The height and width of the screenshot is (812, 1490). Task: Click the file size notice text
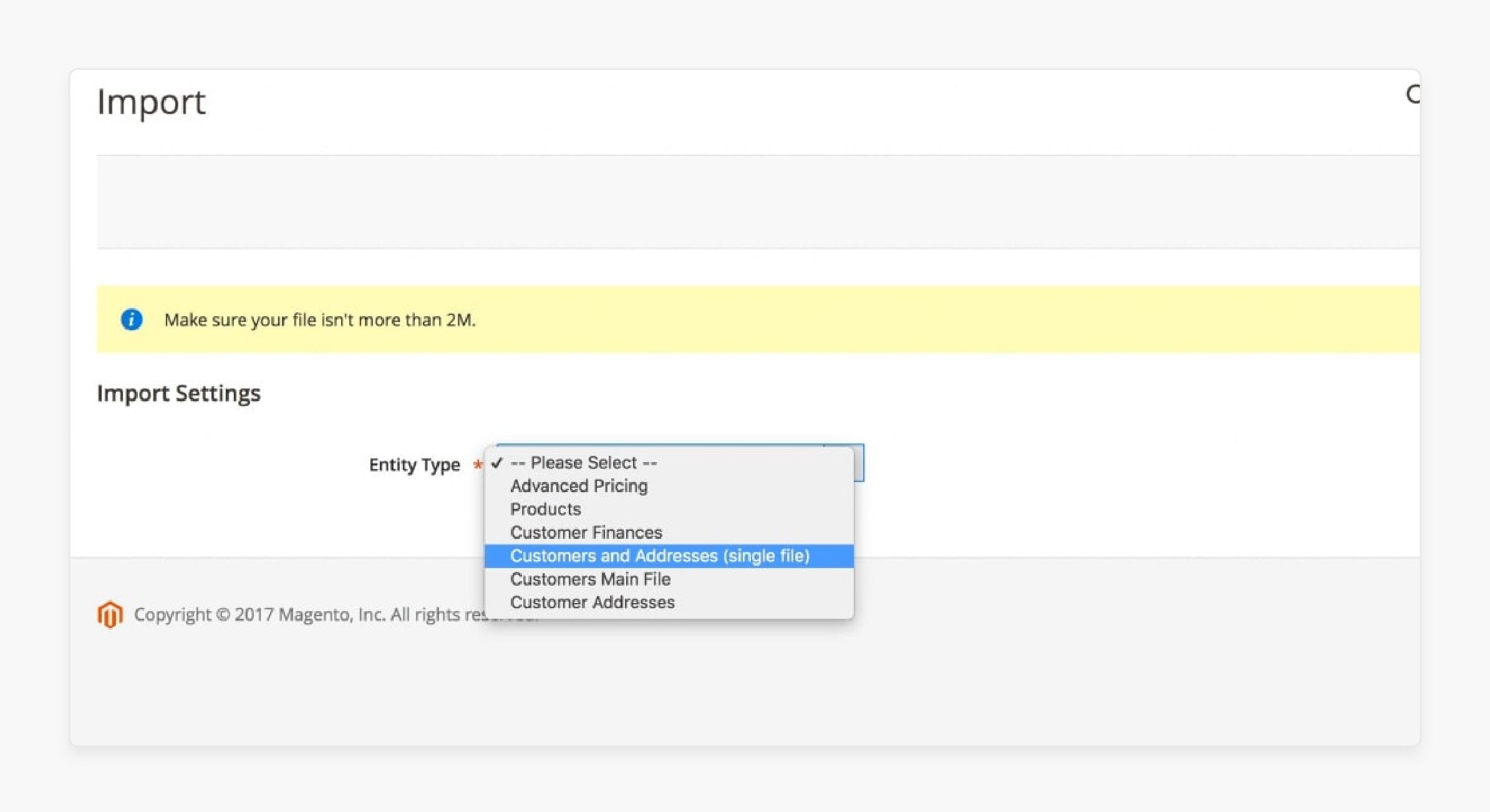320,320
